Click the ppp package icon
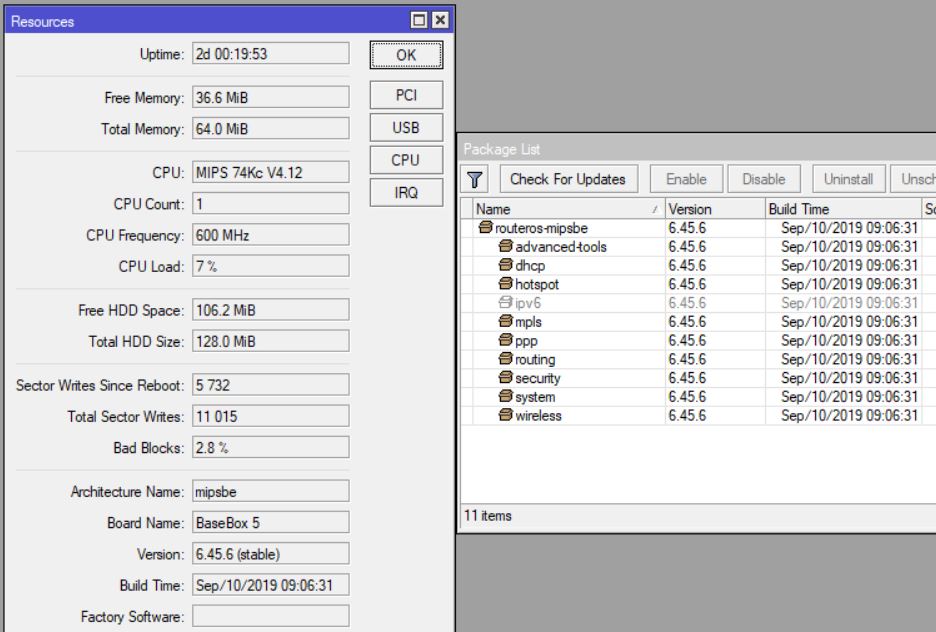This screenshot has height=632, width=936. click(506, 340)
